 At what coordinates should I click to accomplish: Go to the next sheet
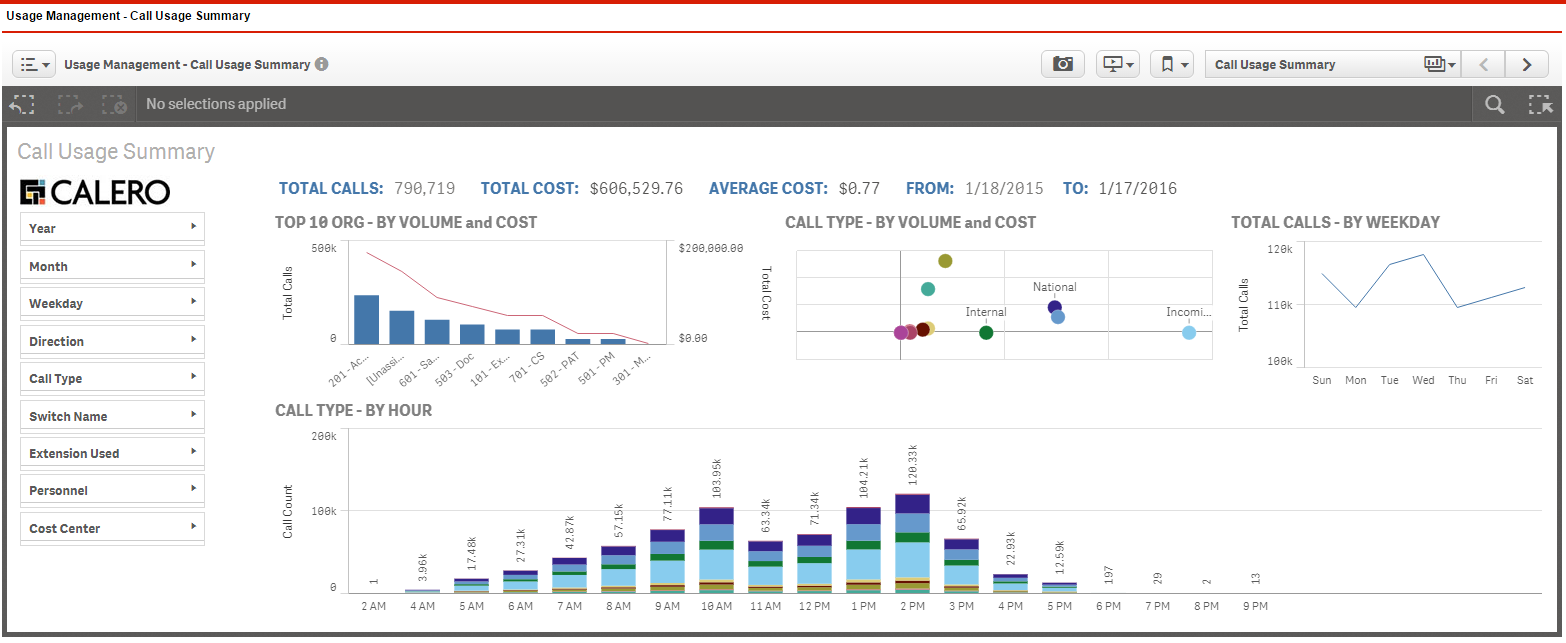[x=1527, y=64]
